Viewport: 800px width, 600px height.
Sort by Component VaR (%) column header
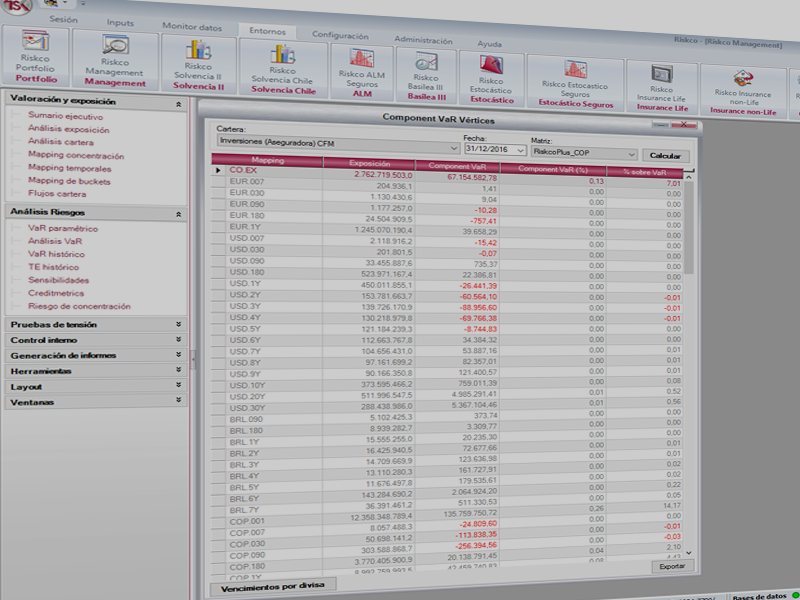click(x=553, y=169)
